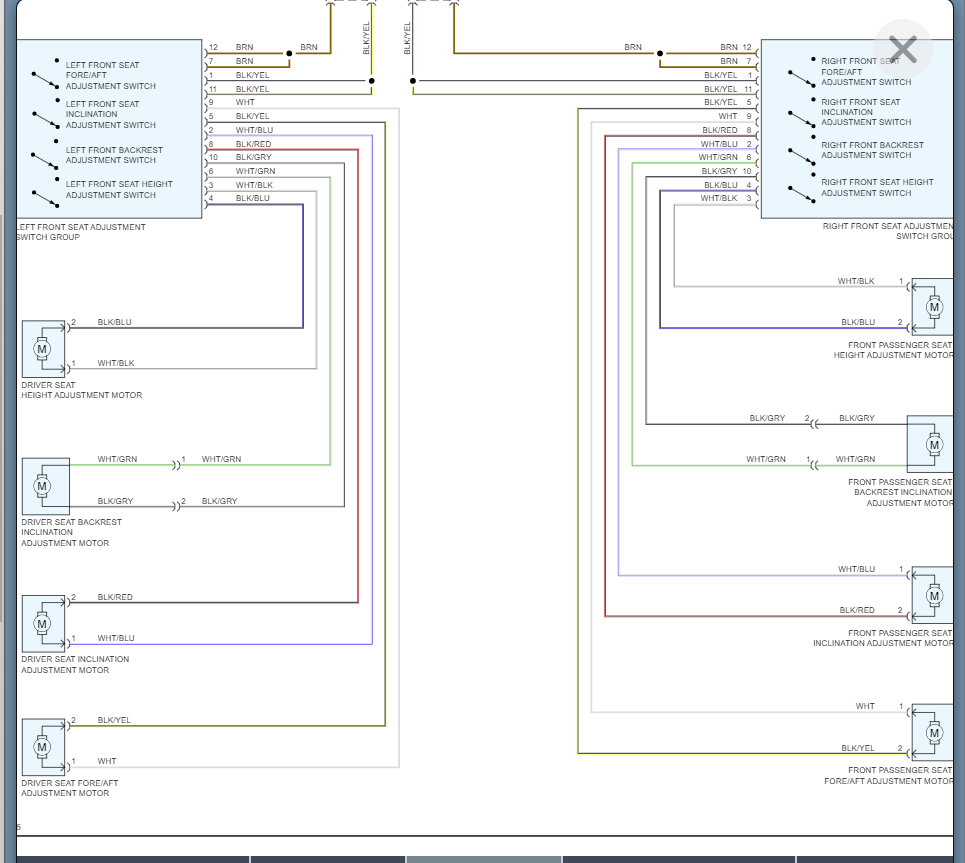
Task: Select the front passenger backrest inclination motor symbol
Action: click(x=933, y=443)
